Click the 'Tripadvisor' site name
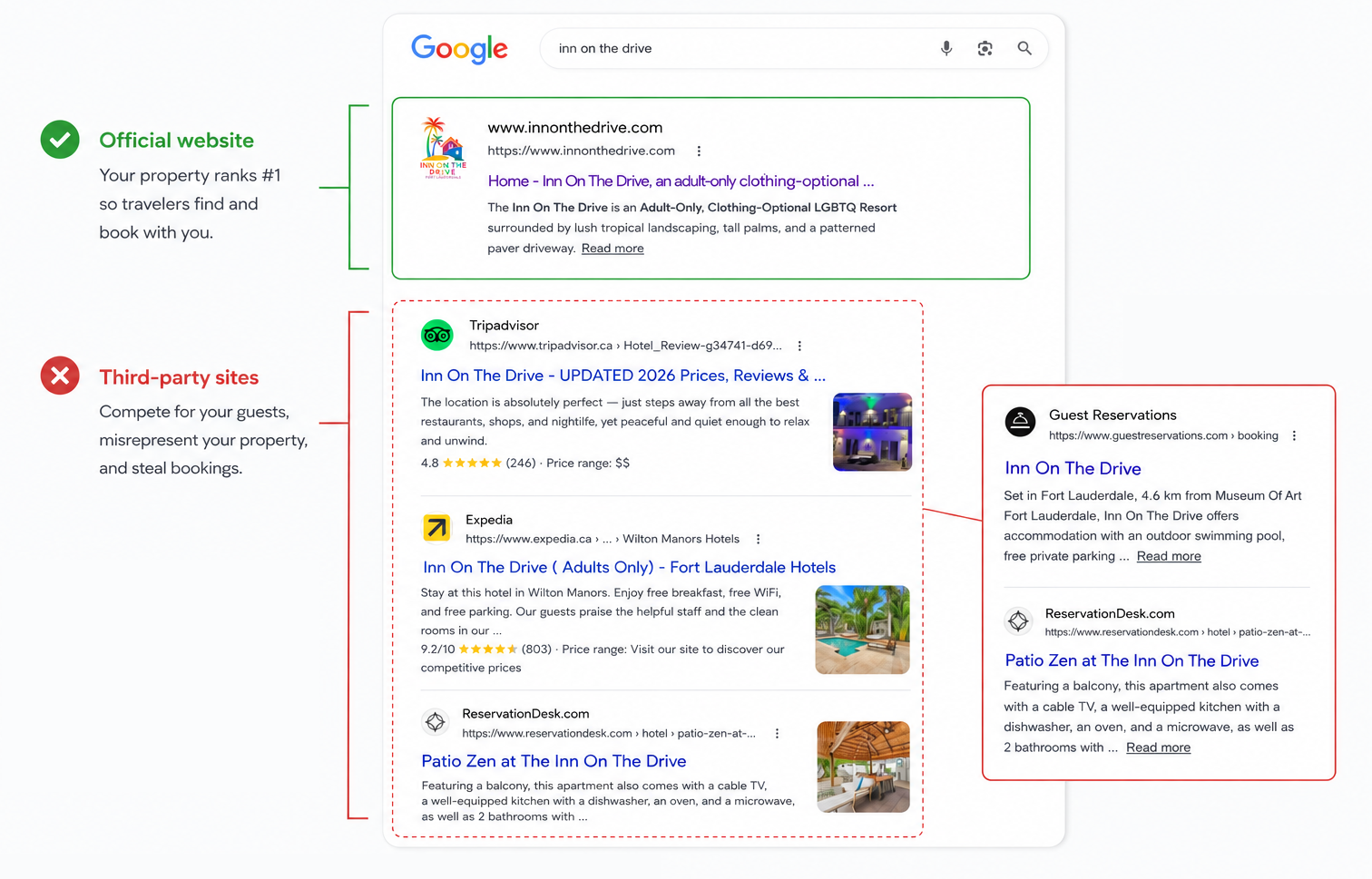 coord(504,326)
